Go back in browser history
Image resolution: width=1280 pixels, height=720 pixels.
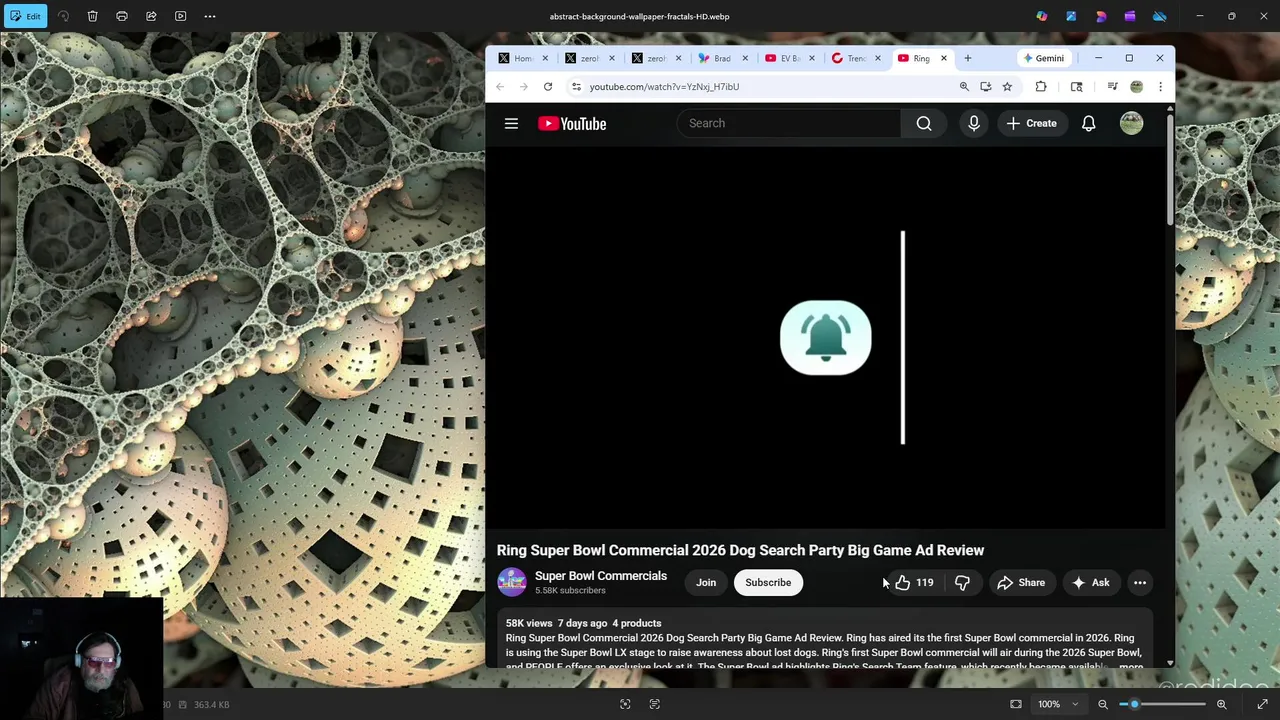click(x=500, y=87)
